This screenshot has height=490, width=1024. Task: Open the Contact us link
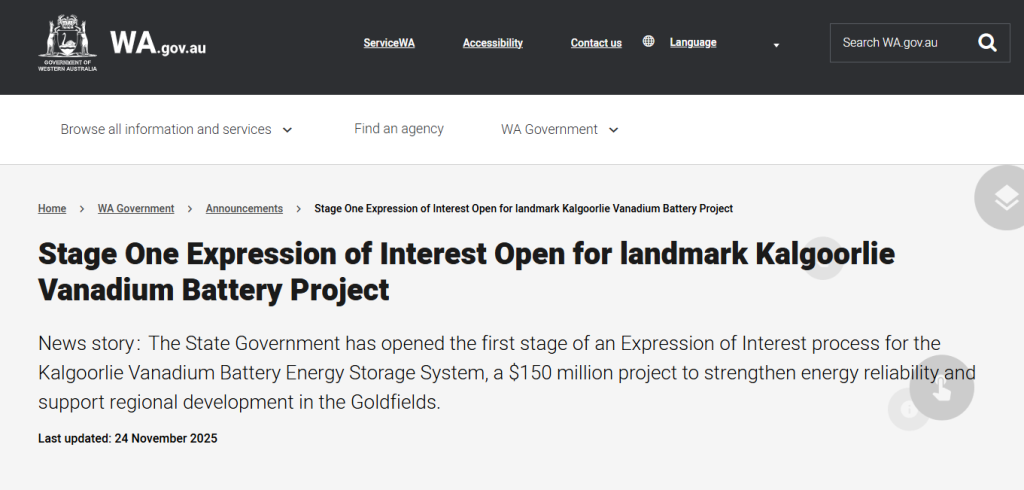coord(596,43)
